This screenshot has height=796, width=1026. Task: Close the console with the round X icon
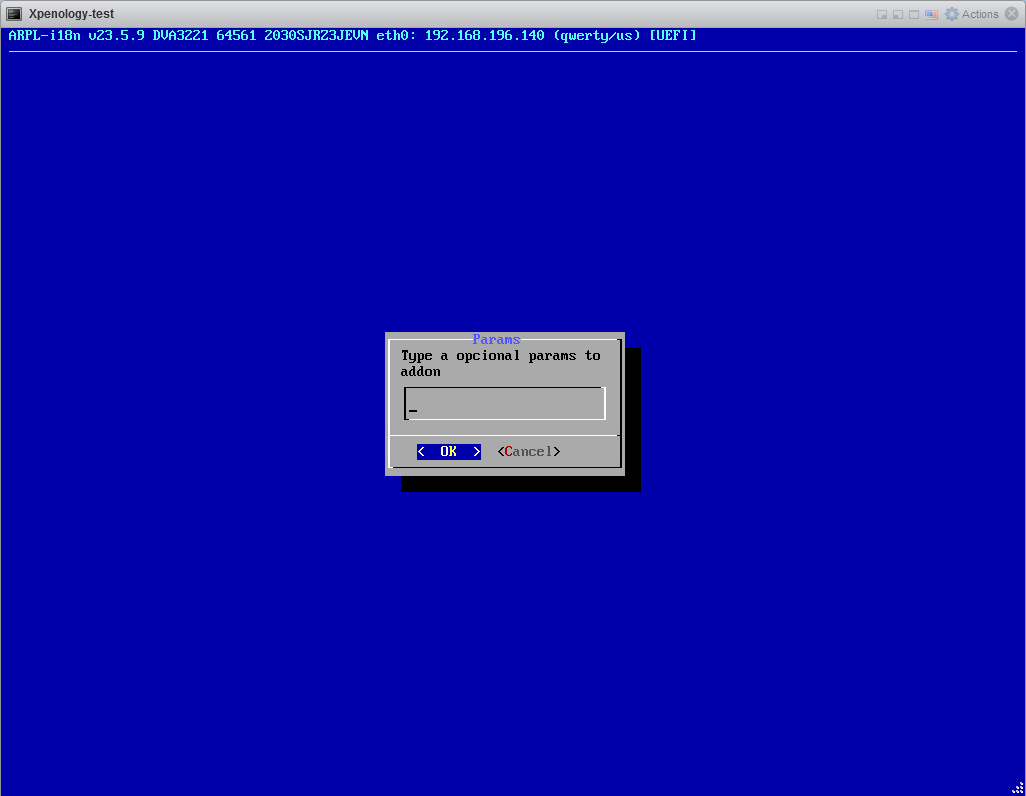coord(1012,14)
